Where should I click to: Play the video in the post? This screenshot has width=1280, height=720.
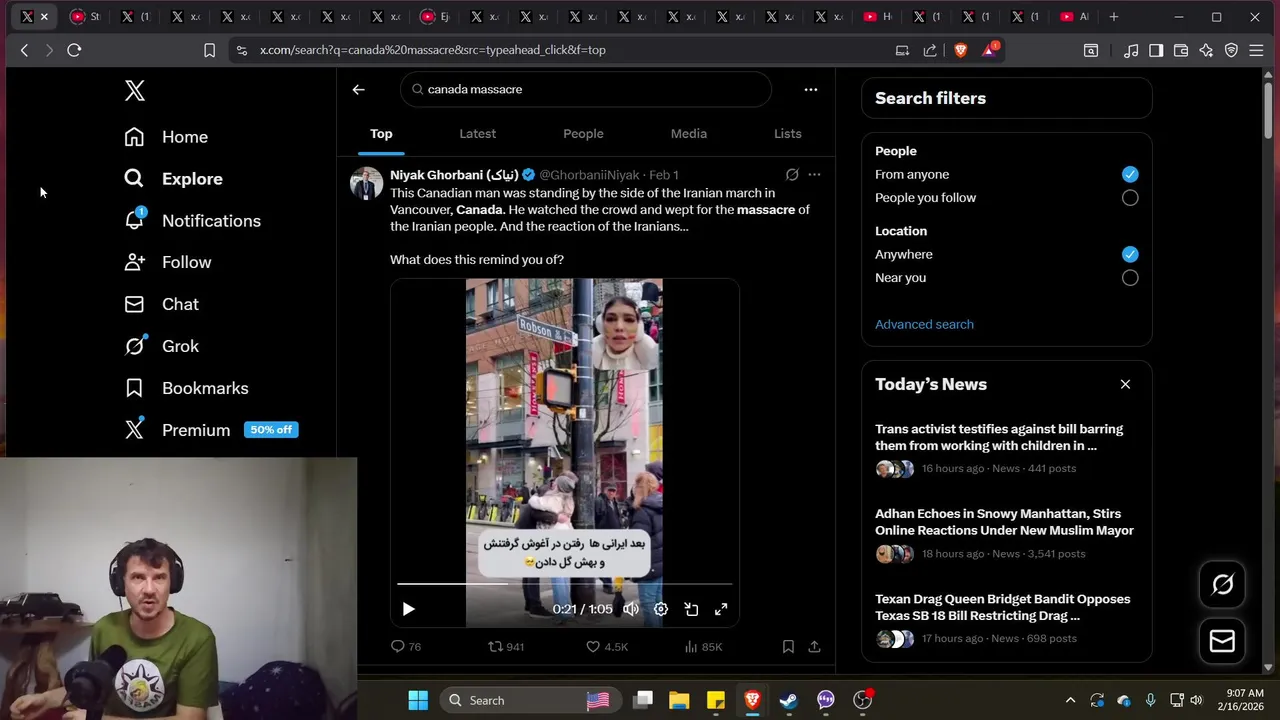point(408,609)
